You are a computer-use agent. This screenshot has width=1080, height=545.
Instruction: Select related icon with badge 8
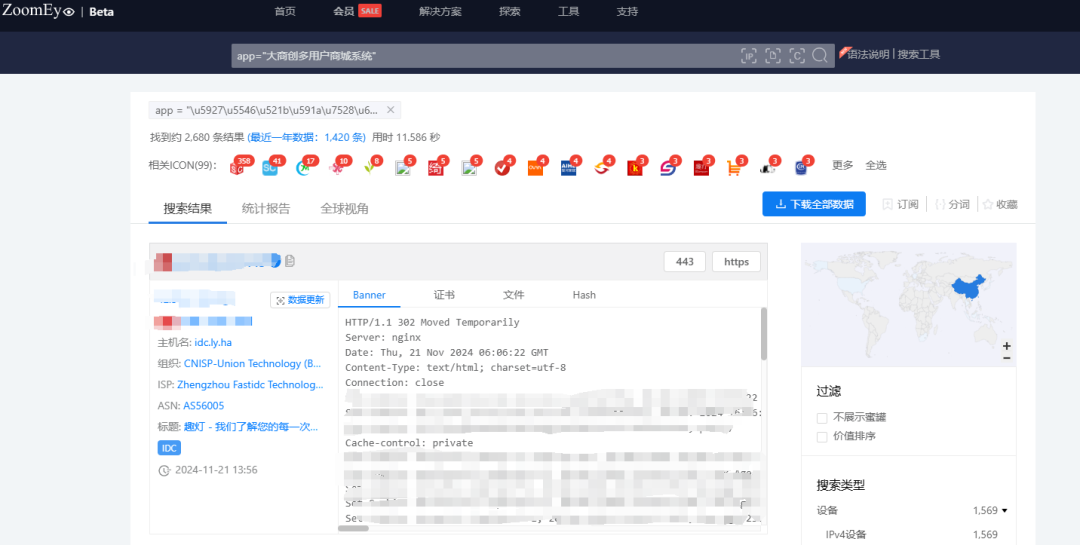pos(369,167)
